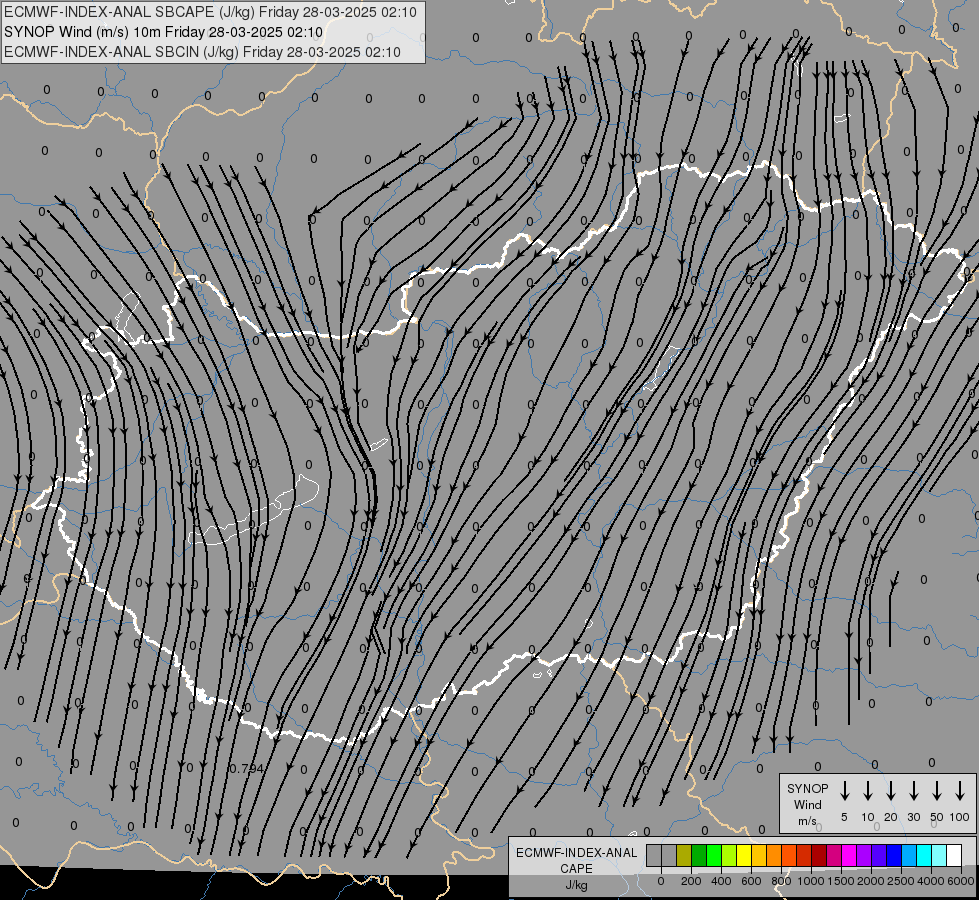Click the wind legend arrow above 5
This screenshot has height=900, width=979.
pos(844,791)
